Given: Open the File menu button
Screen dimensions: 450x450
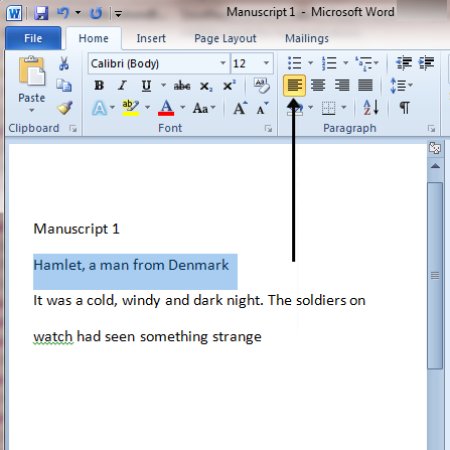Looking at the screenshot, I should (33, 38).
